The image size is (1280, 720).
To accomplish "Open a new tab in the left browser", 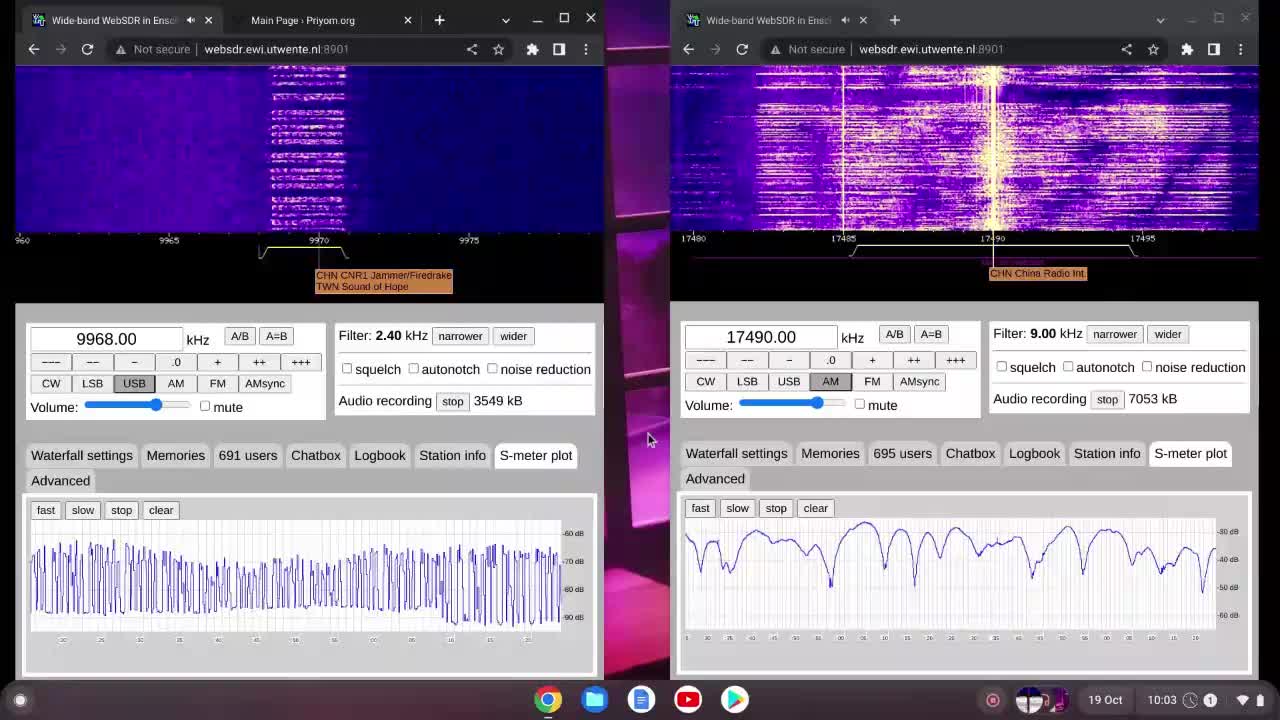I will 439,20.
